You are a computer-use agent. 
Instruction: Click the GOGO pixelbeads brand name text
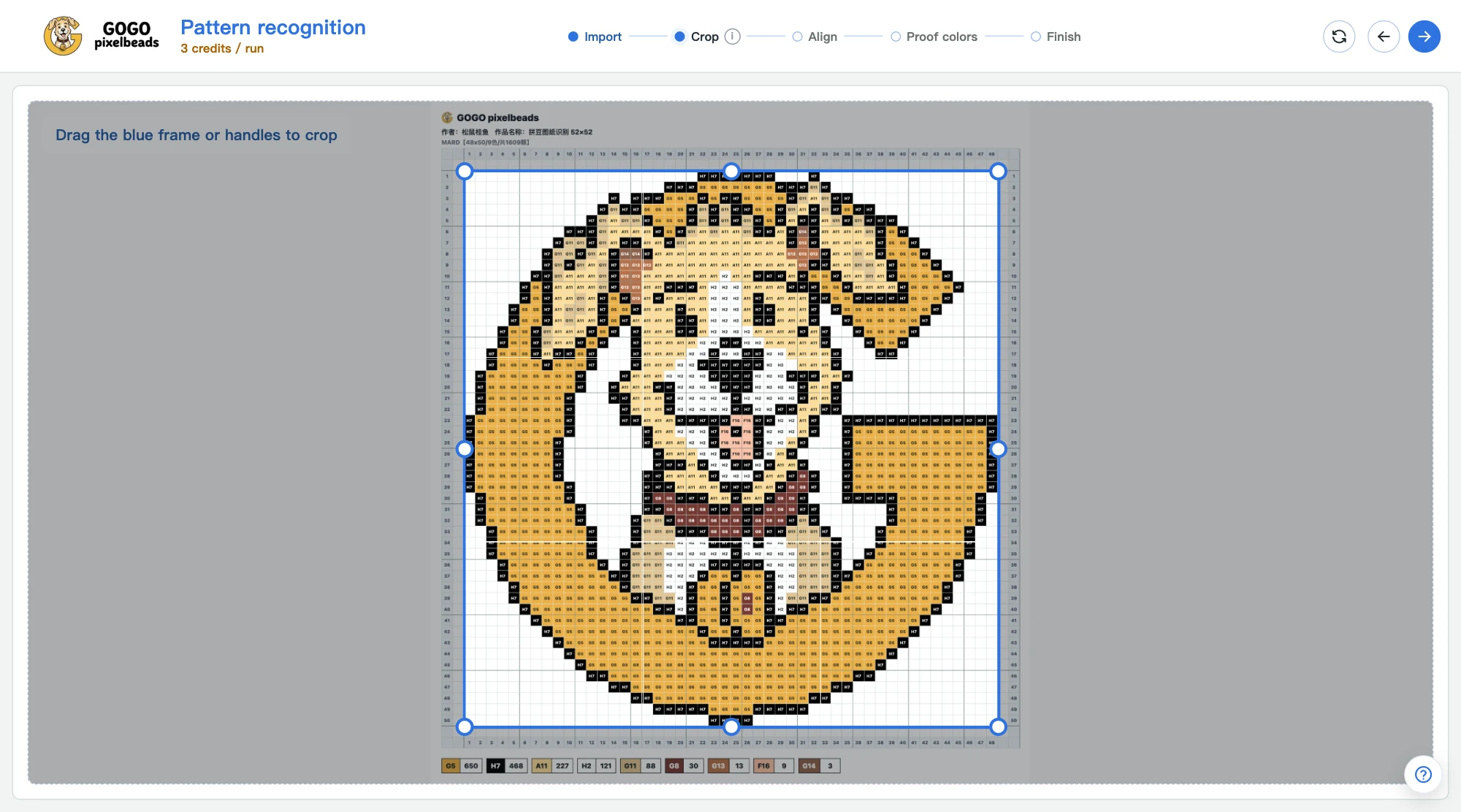126,35
